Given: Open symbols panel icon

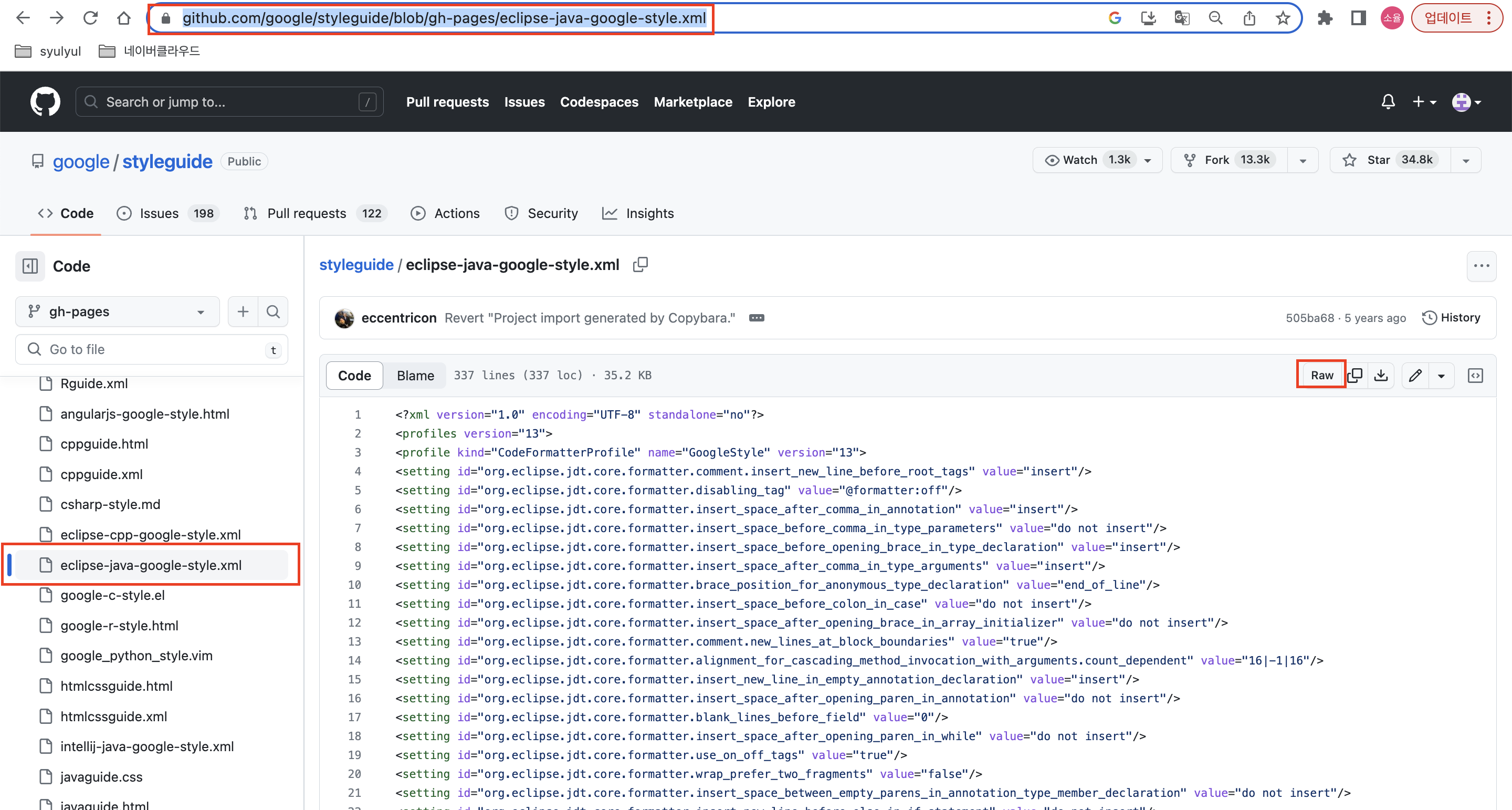Looking at the screenshot, I should [1475, 376].
